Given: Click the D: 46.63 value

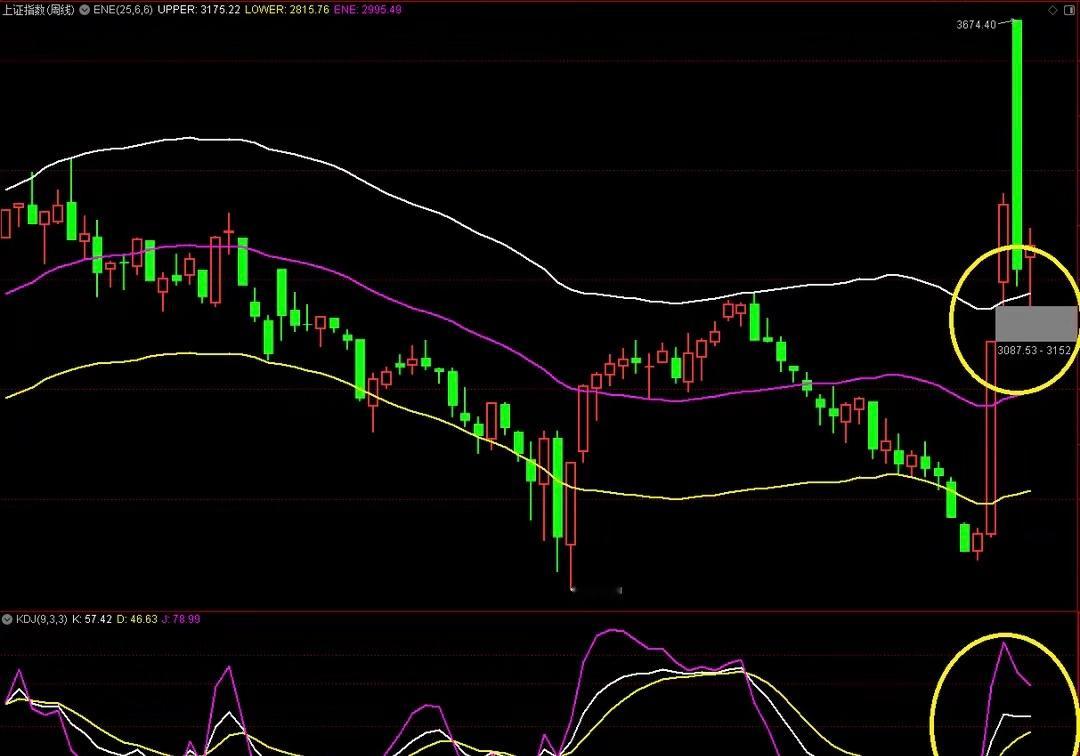Looking at the screenshot, I should point(137,619).
